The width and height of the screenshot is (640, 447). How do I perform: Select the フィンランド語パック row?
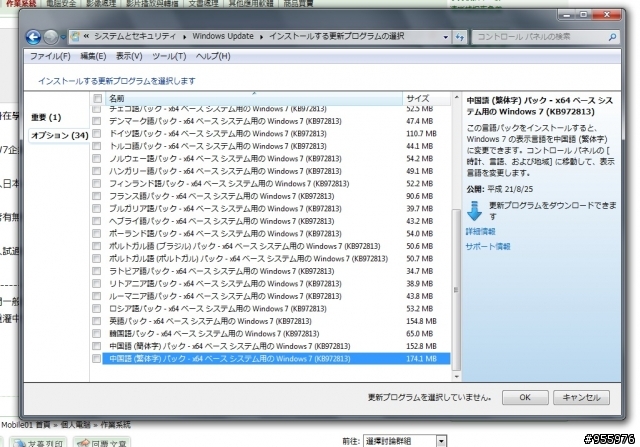(x=276, y=184)
